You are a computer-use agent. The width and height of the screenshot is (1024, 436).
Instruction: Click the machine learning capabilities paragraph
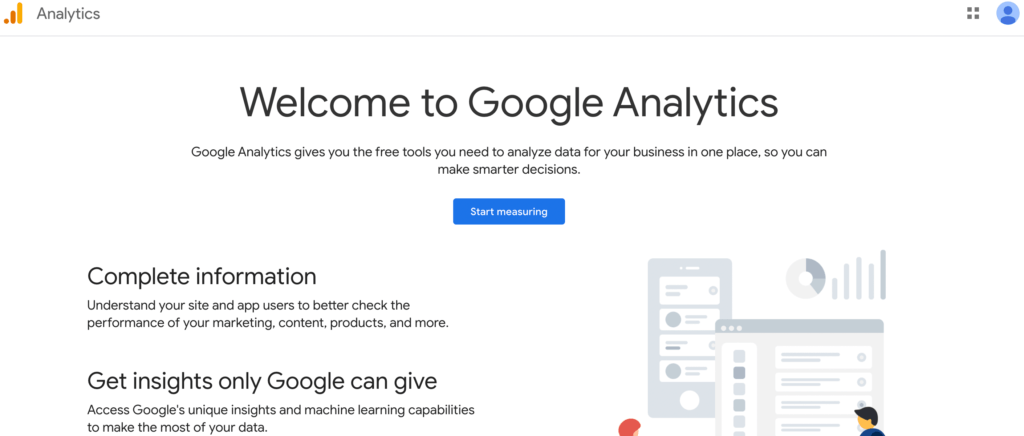pyautogui.click(x=281, y=419)
